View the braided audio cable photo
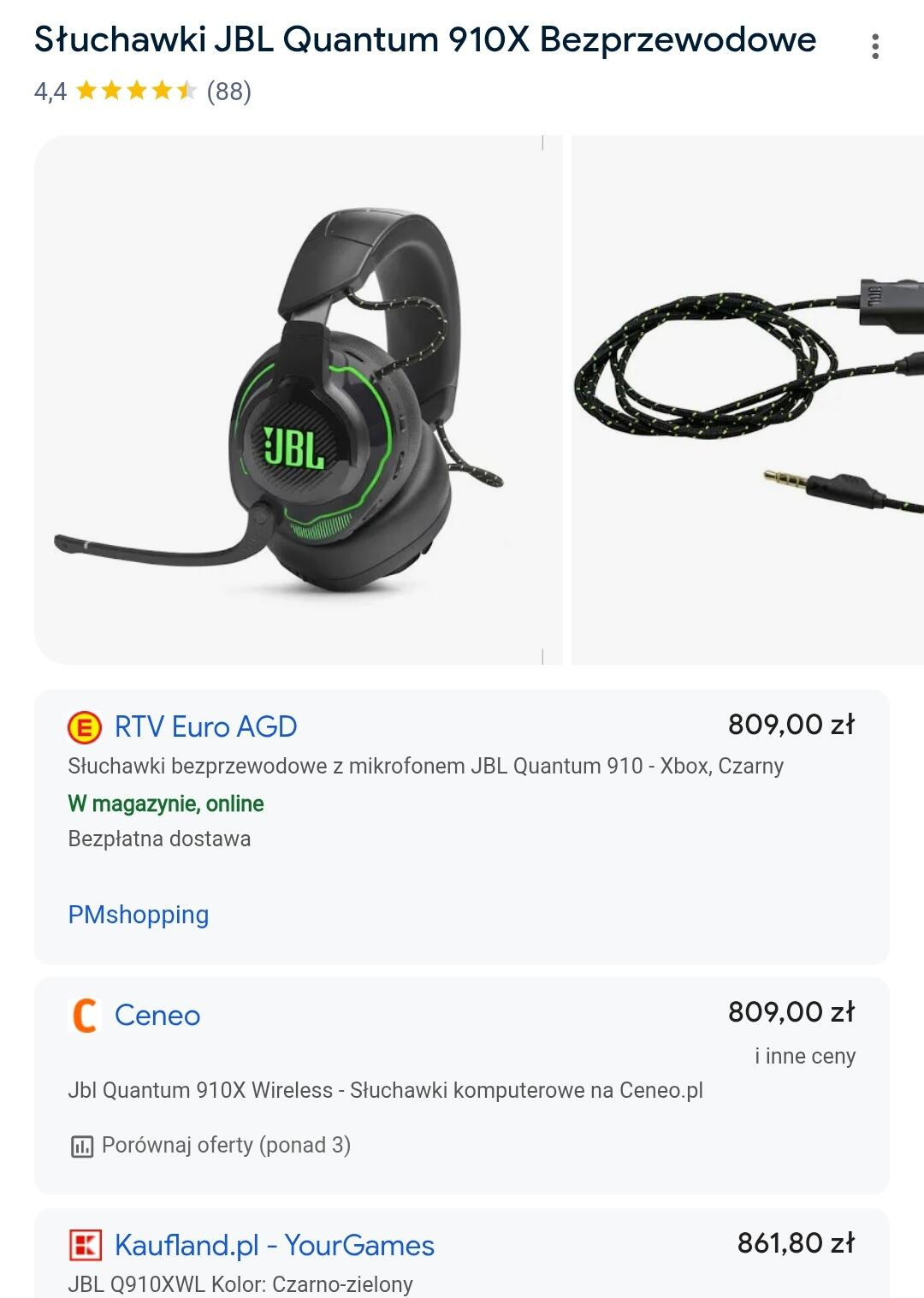The width and height of the screenshot is (924, 1298). point(748,400)
